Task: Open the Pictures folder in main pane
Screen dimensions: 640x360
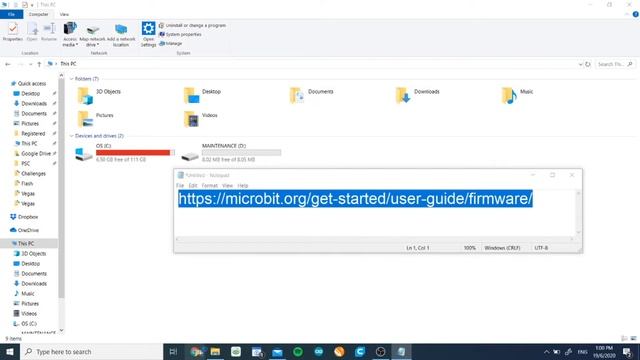Action: [x=85, y=119]
